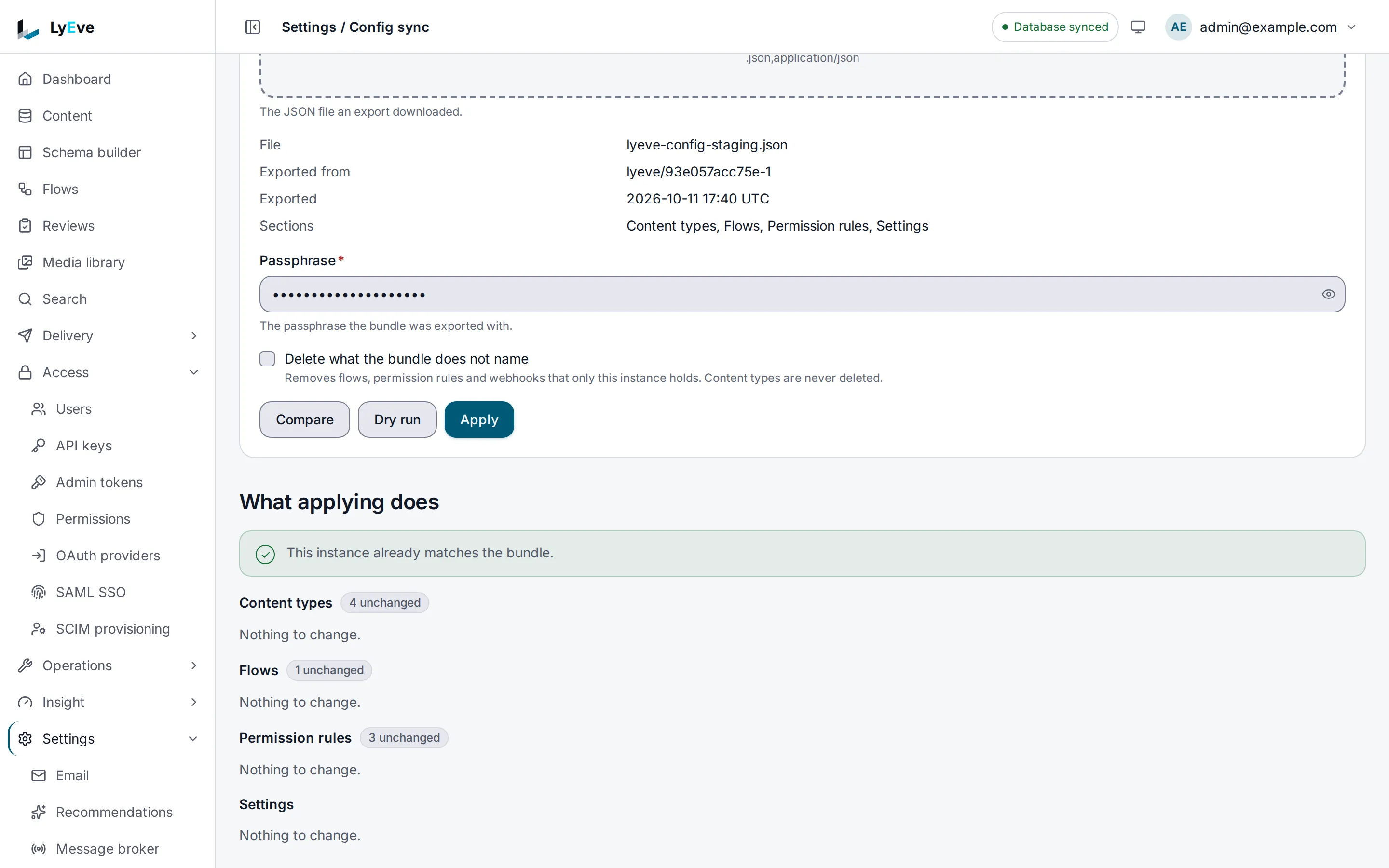The width and height of the screenshot is (1389, 868).
Task: Click the file name lyeve-config-staging.json
Action: [707, 145]
